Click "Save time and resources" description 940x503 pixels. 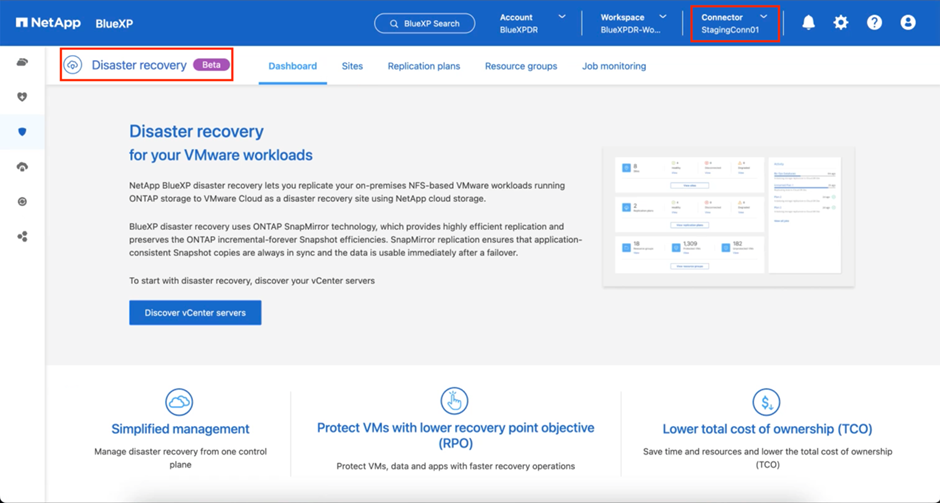[767, 458]
